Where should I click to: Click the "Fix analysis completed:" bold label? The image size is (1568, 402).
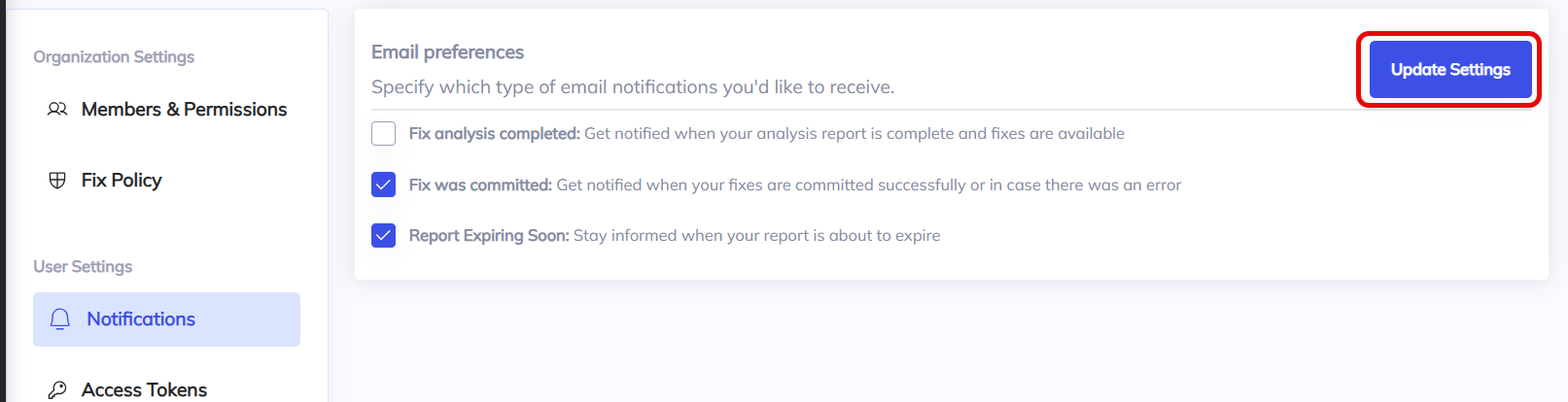(x=494, y=134)
